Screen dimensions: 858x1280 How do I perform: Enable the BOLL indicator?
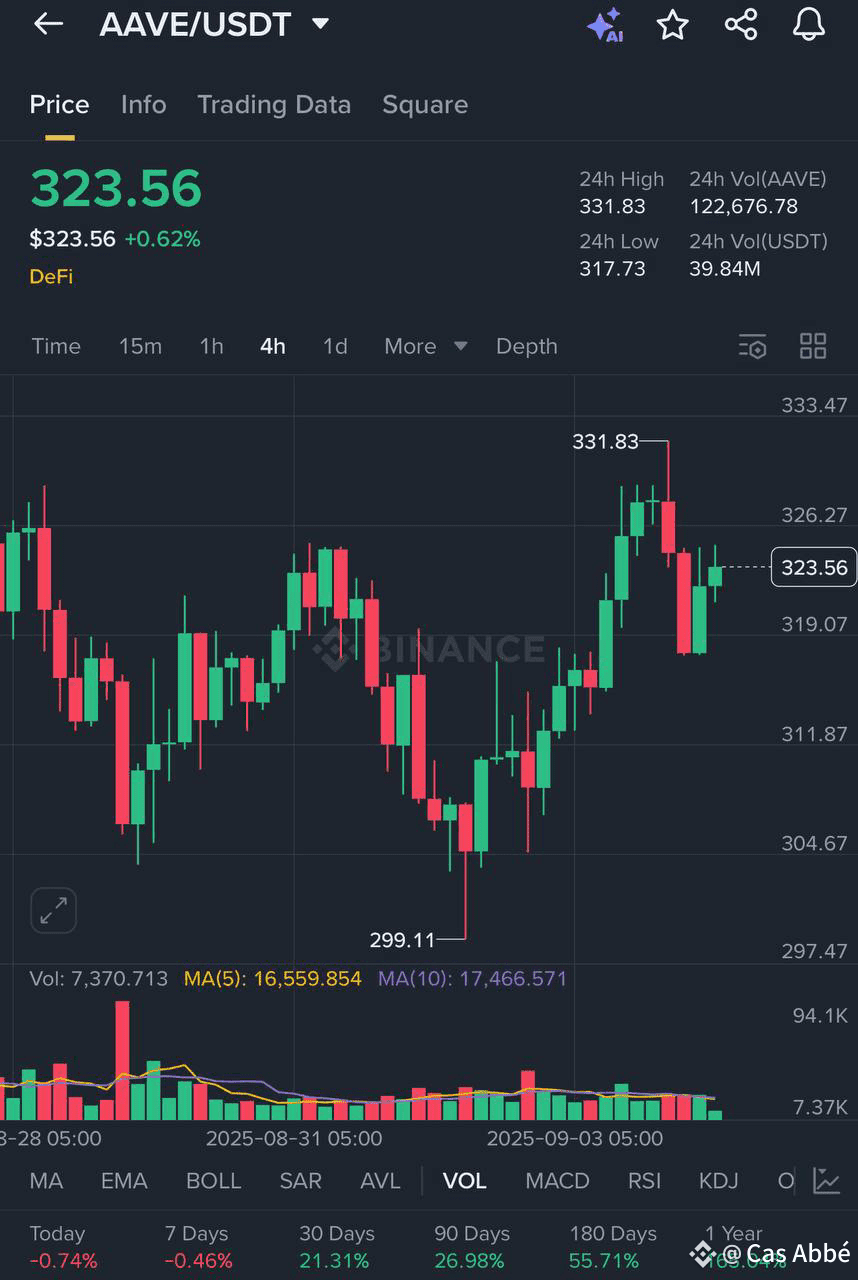(213, 1181)
